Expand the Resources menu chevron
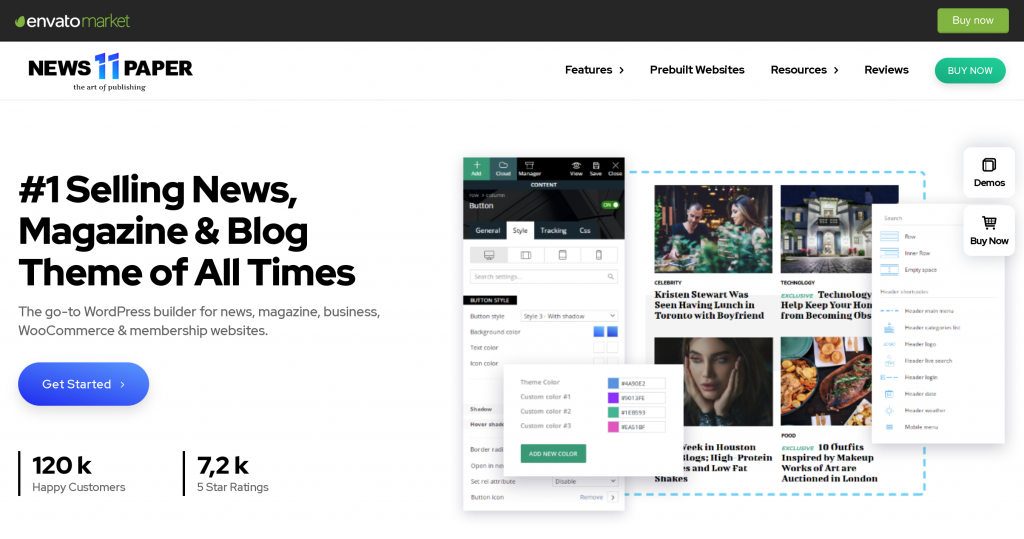 [x=836, y=70]
